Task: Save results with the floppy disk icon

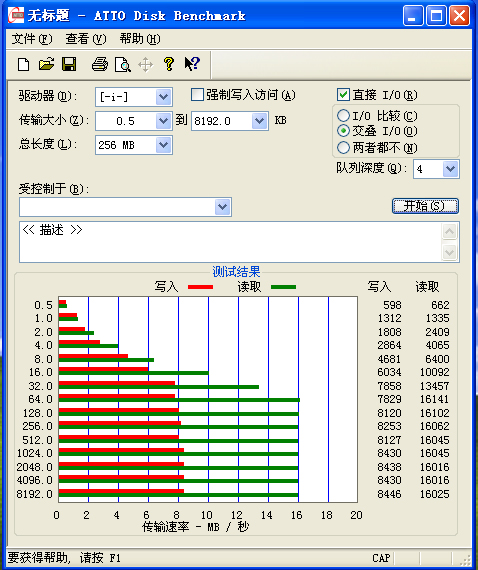Action: pyautogui.click(x=69, y=64)
